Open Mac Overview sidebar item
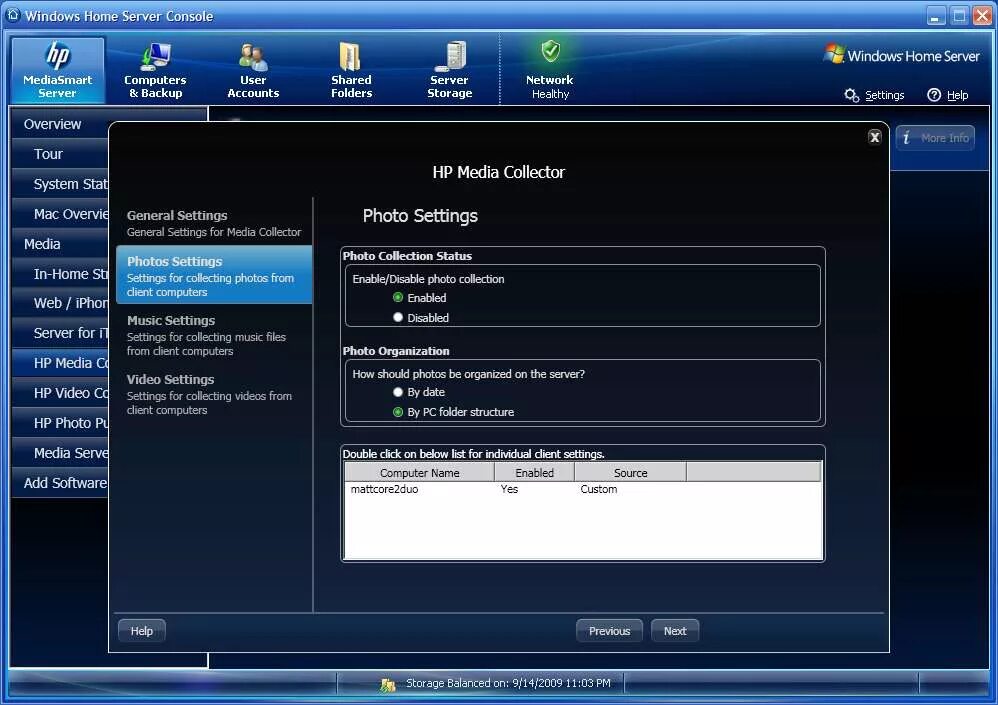Screen dimensions: 998x705 coord(60,214)
